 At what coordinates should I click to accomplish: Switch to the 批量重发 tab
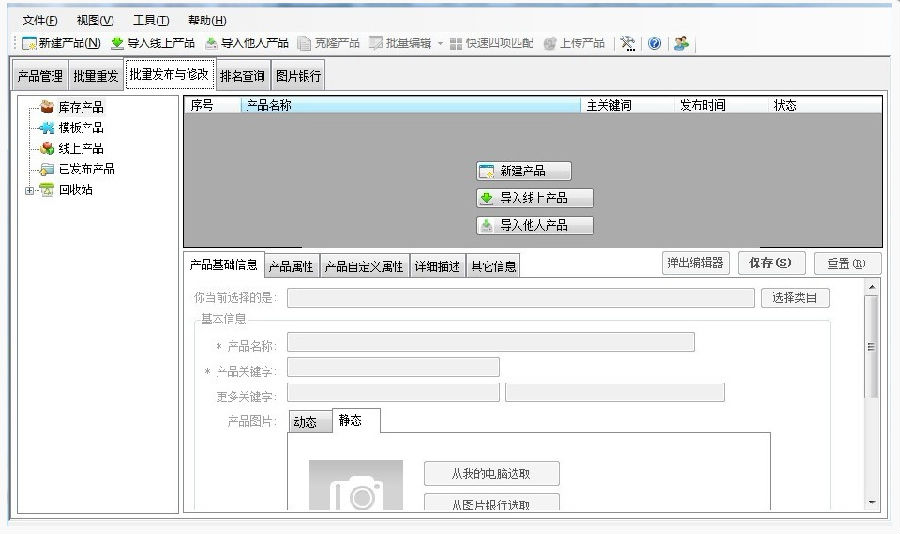(96, 75)
